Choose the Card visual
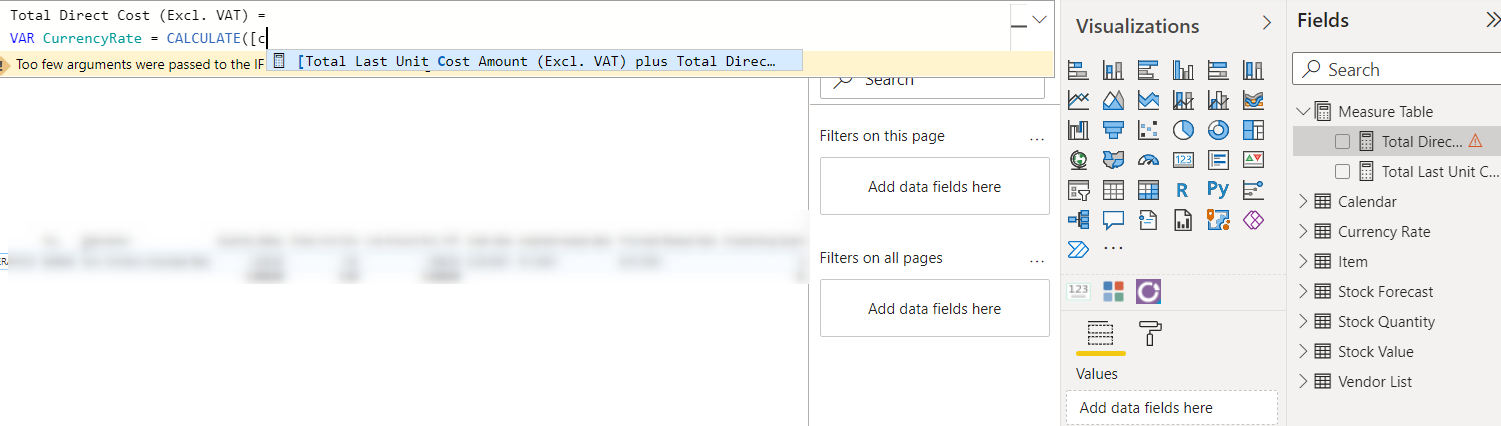This screenshot has height=426, width=1501. point(1183,160)
